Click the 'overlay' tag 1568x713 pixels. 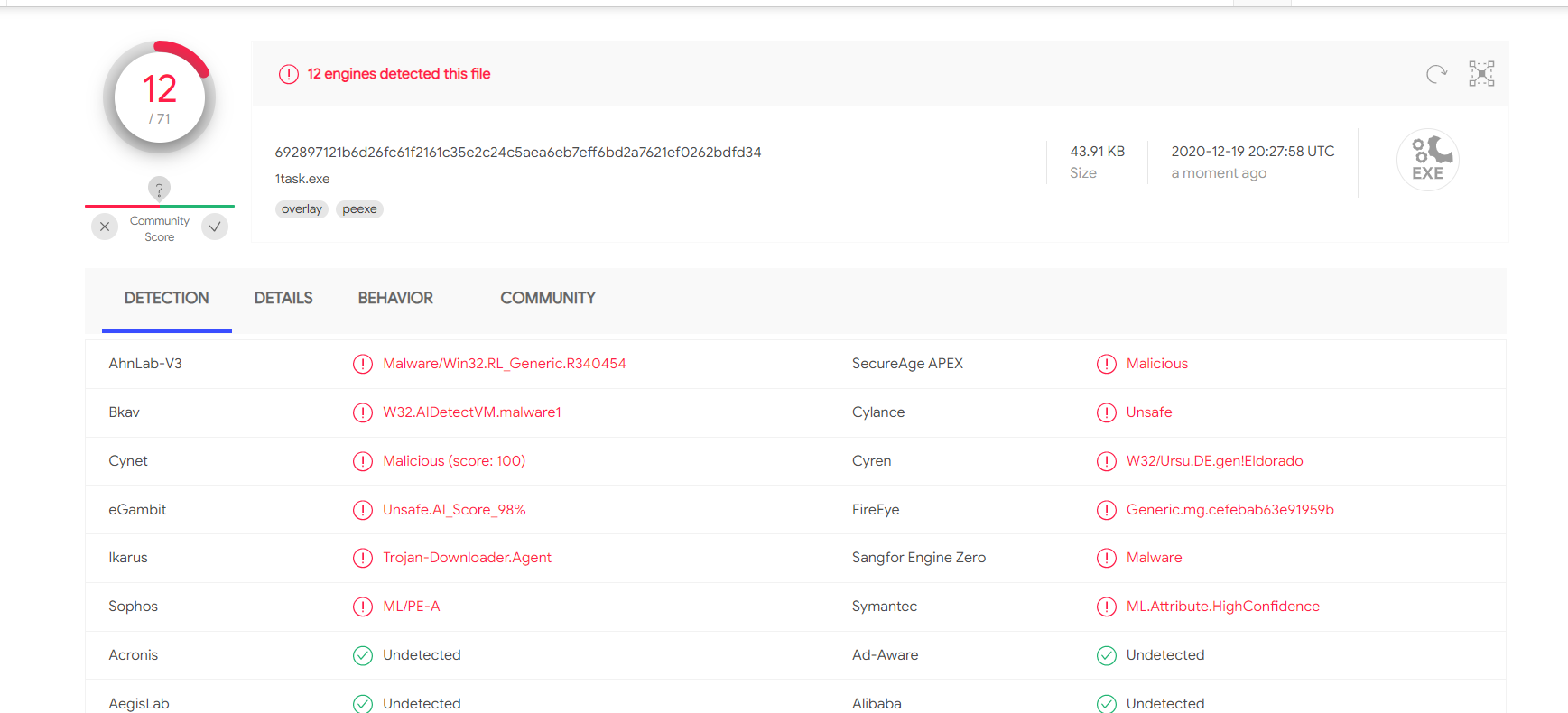point(302,209)
